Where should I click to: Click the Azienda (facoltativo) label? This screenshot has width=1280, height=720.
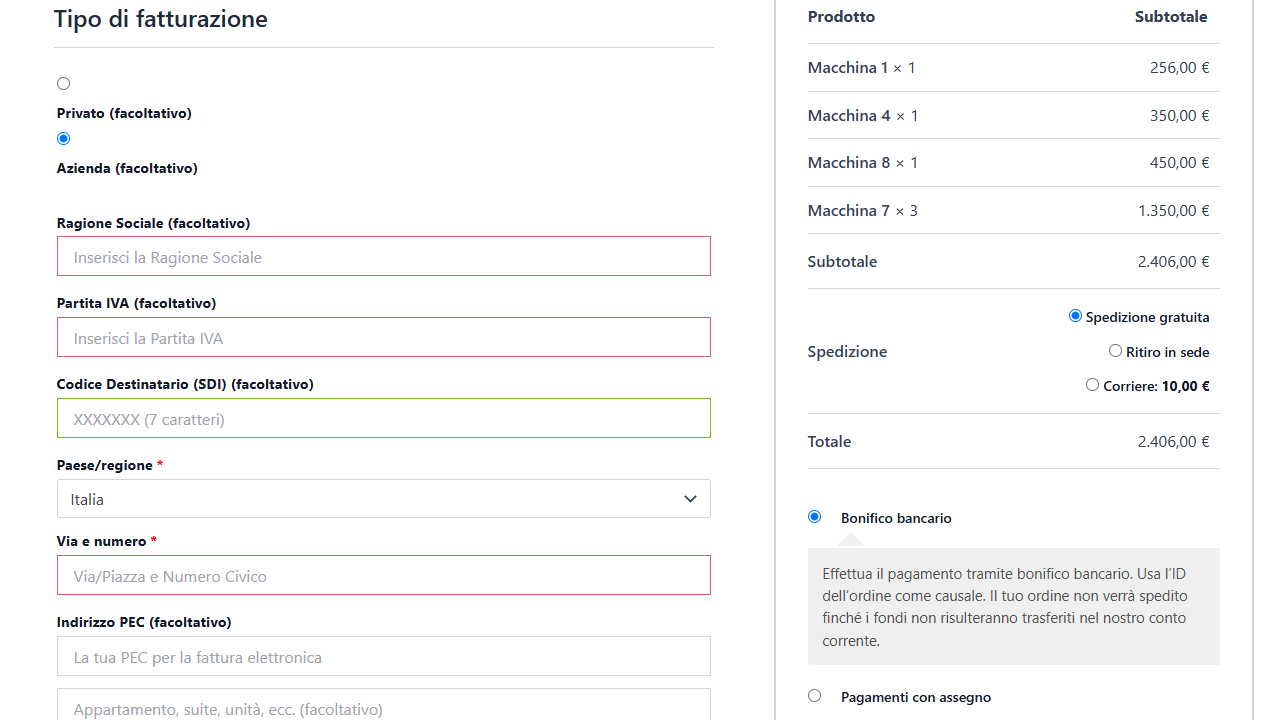[127, 169]
